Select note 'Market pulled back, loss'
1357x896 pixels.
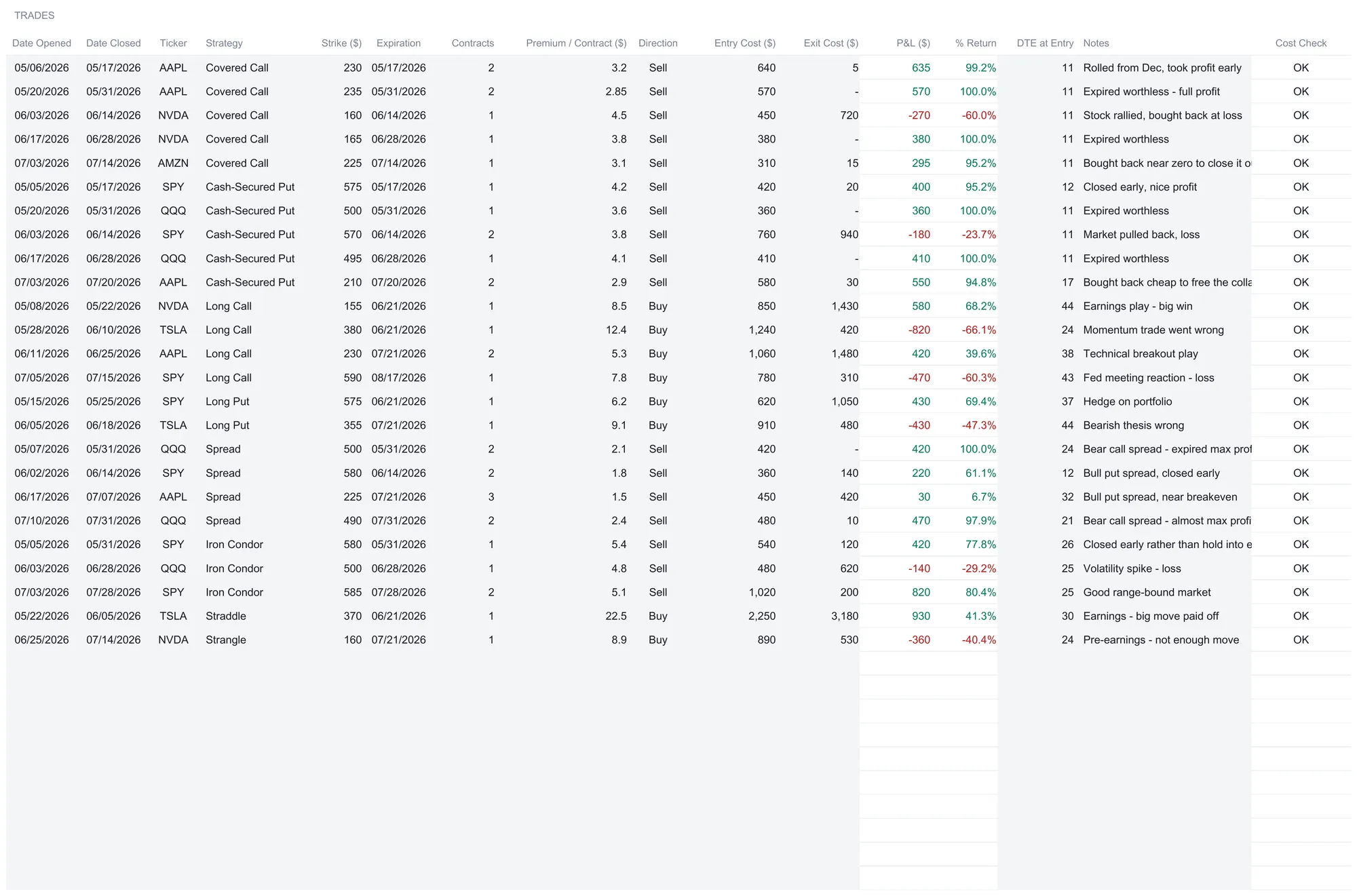[x=1141, y=235]
